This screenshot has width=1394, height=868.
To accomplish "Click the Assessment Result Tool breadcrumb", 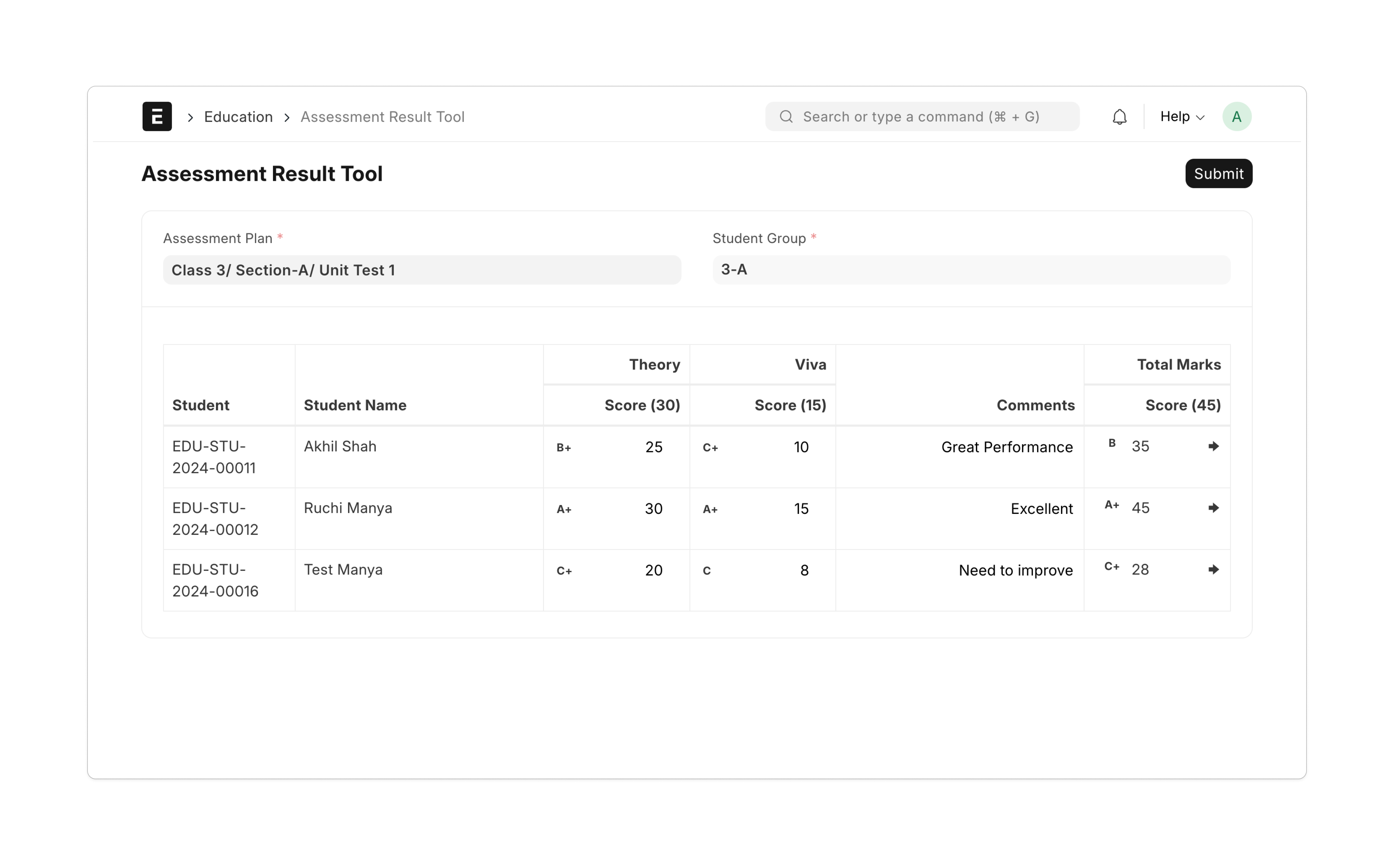I will (382, 117).
